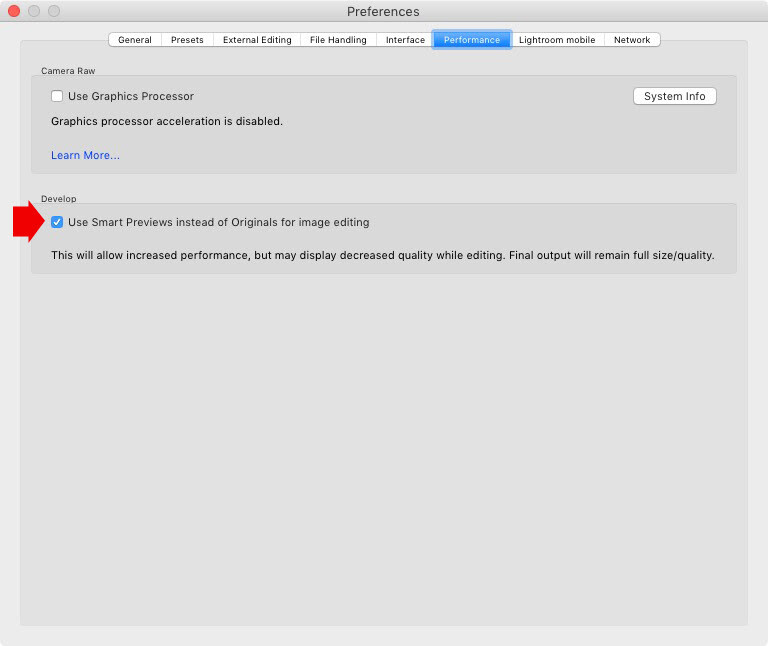768x646 pixels.
Task: Switch to Lightroom mobile tab
Action: click(557, 40)
